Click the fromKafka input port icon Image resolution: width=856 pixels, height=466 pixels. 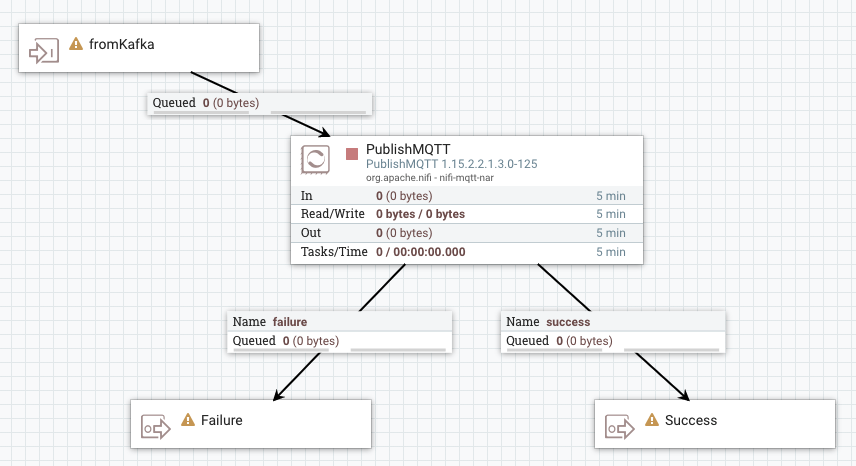pos(43,50)
